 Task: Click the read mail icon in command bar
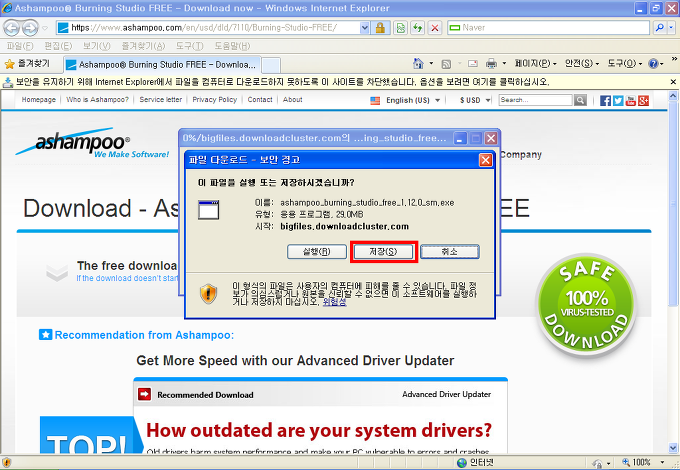473,64
